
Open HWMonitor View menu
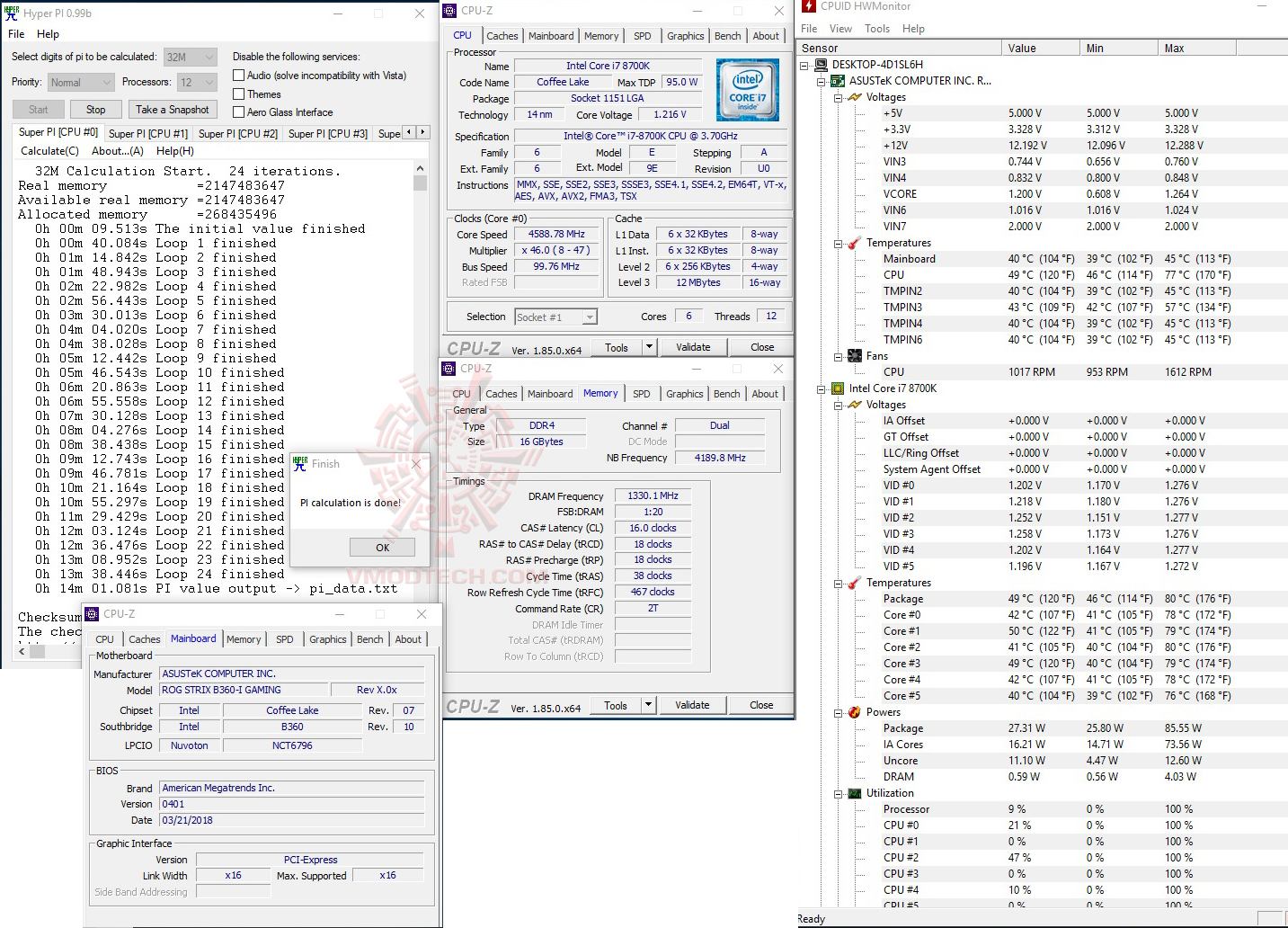coord(840,29)
